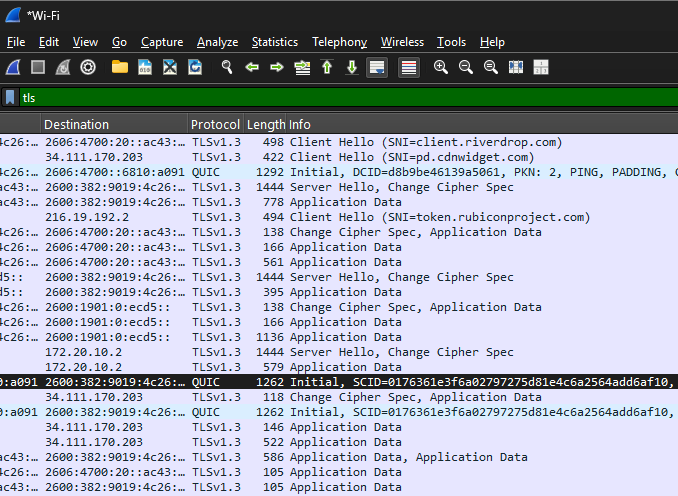
Task: Sort by the Destination column header
Action: tap(115, 125)
